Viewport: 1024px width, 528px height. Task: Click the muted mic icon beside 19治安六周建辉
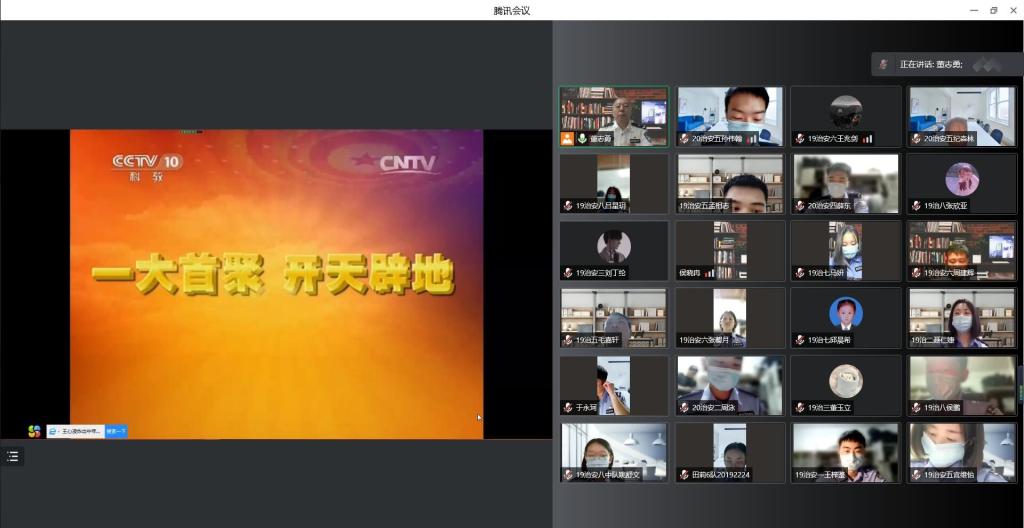coord(916,273)
